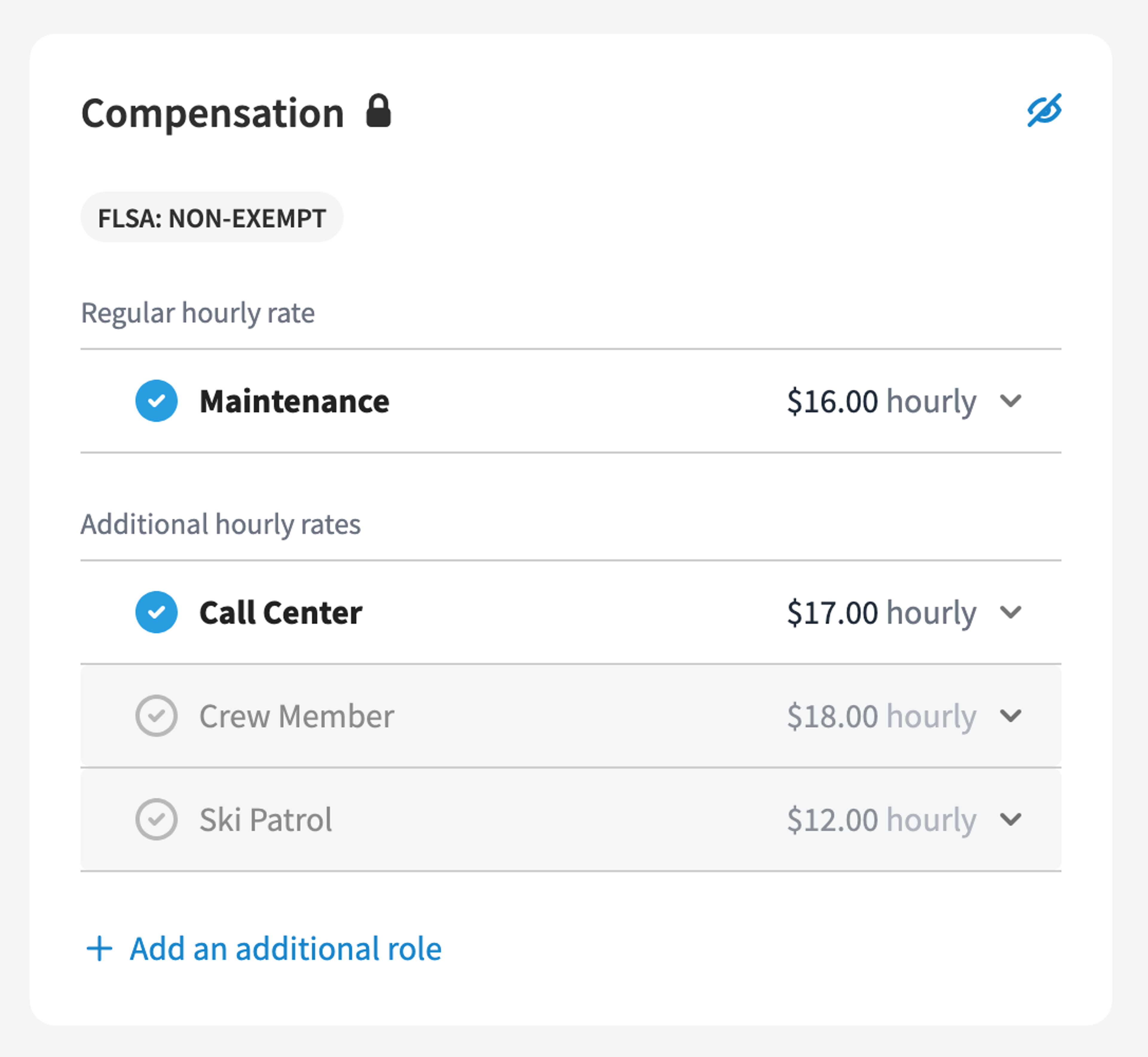Viewport: 1148px width, 1057px height.
Task: Click the lock icon beside Compensation
Action: tap(378, 111)
